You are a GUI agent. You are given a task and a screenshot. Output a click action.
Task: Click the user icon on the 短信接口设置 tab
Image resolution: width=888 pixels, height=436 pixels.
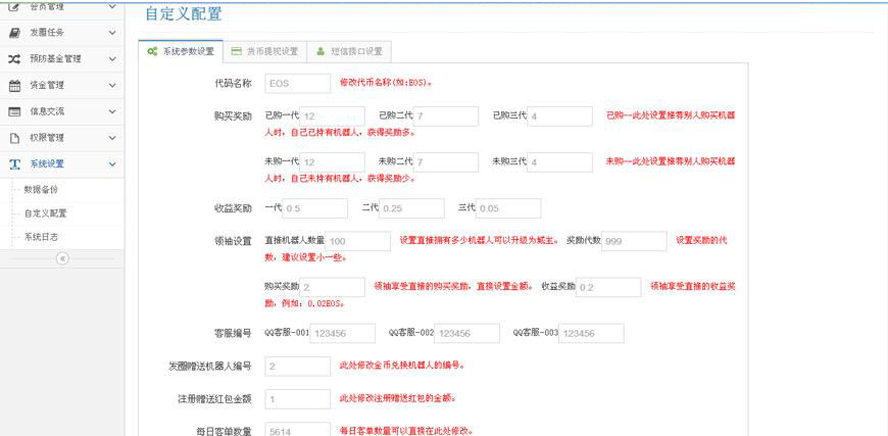tap(321, 52)
